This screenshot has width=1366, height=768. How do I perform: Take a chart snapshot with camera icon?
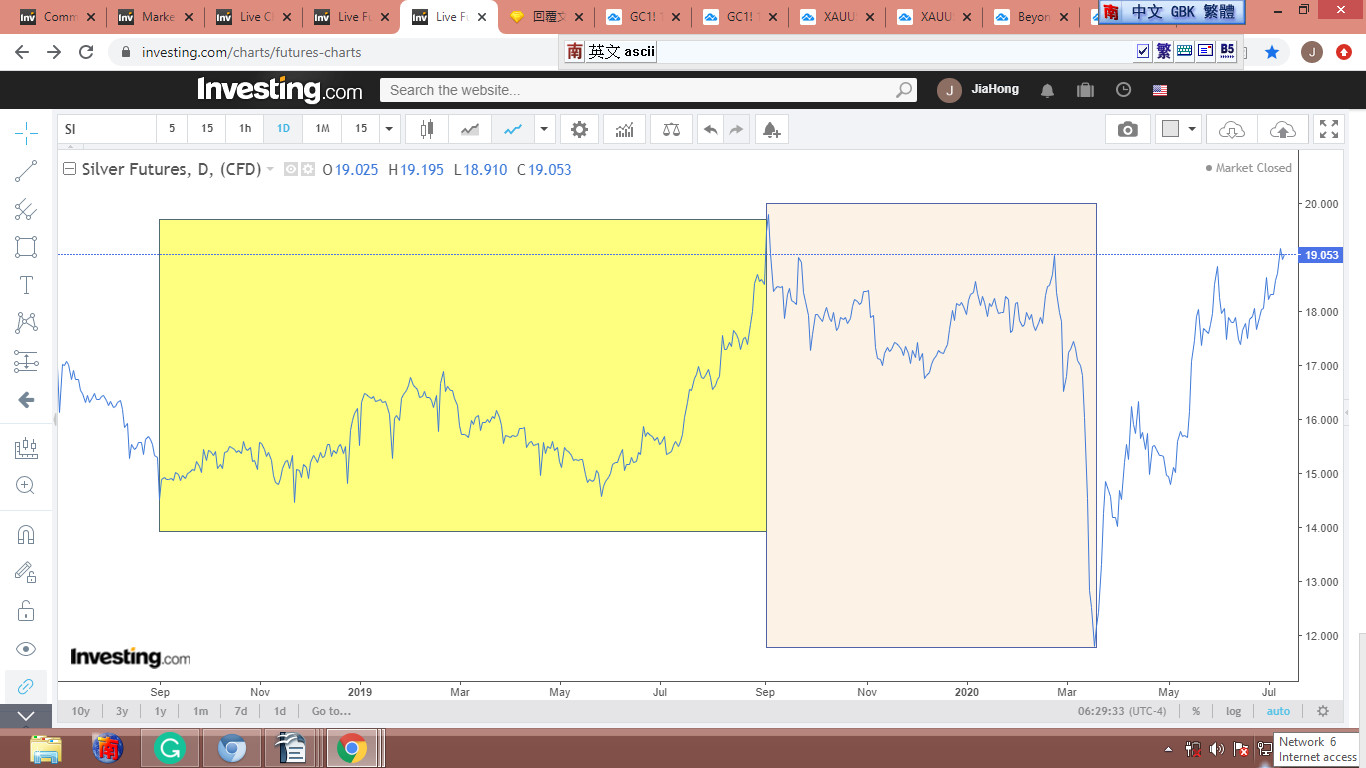[1127, 129]
